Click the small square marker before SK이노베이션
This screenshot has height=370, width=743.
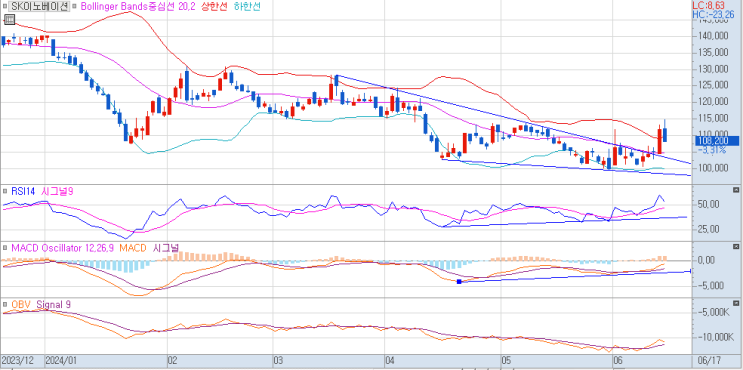pyautogui.click(x=5, y=7)
